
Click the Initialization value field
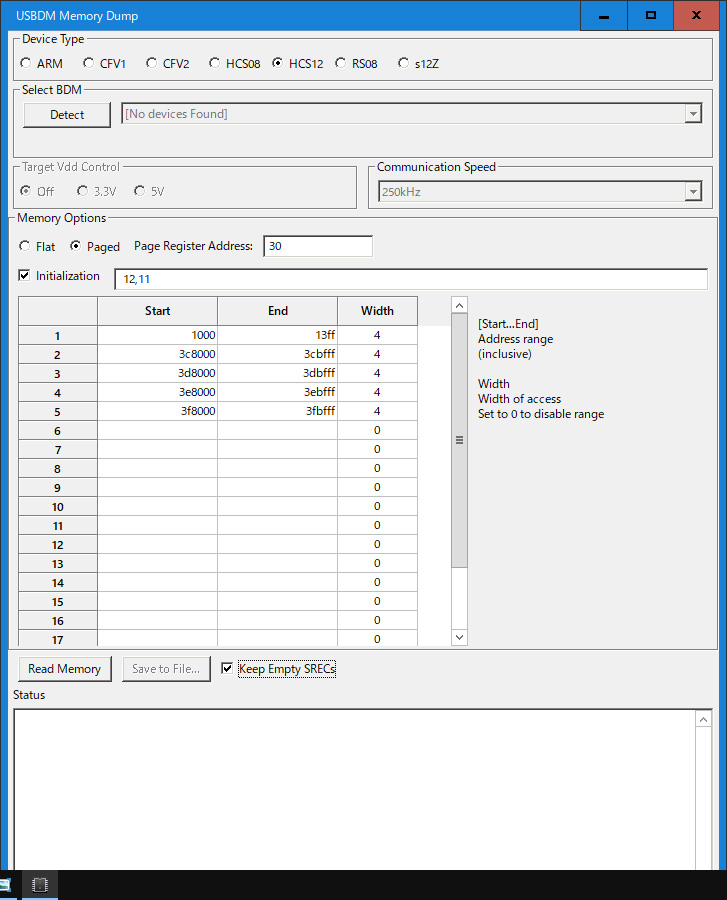(411, 279)
